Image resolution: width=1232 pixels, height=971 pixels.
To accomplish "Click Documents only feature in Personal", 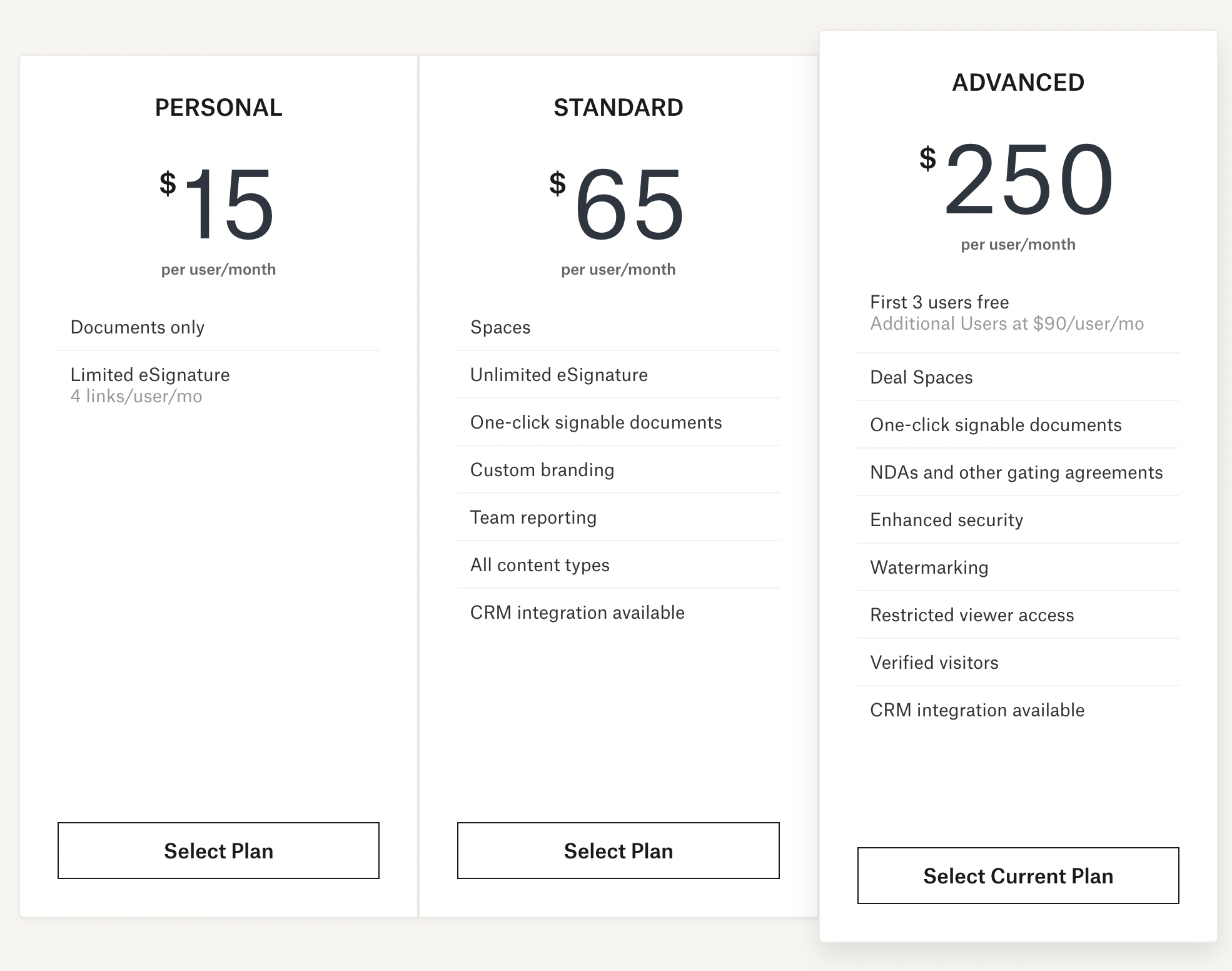I will point(218,327).
